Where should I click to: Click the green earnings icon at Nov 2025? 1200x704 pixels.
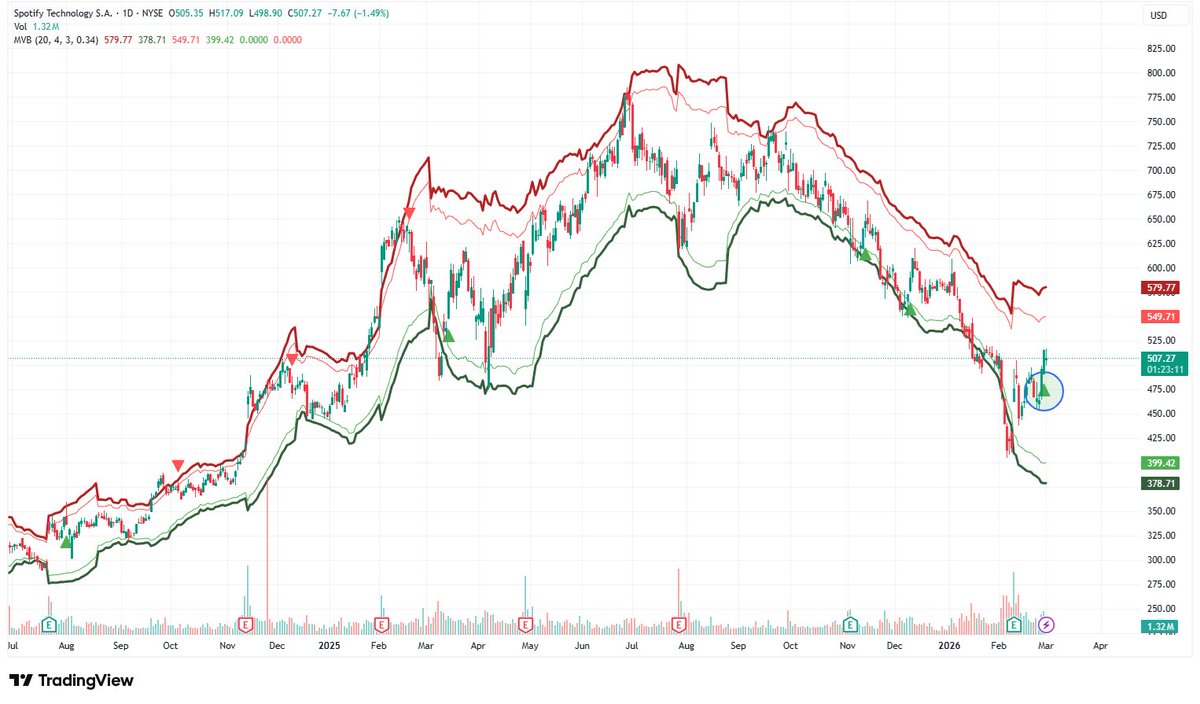(849, 625)
